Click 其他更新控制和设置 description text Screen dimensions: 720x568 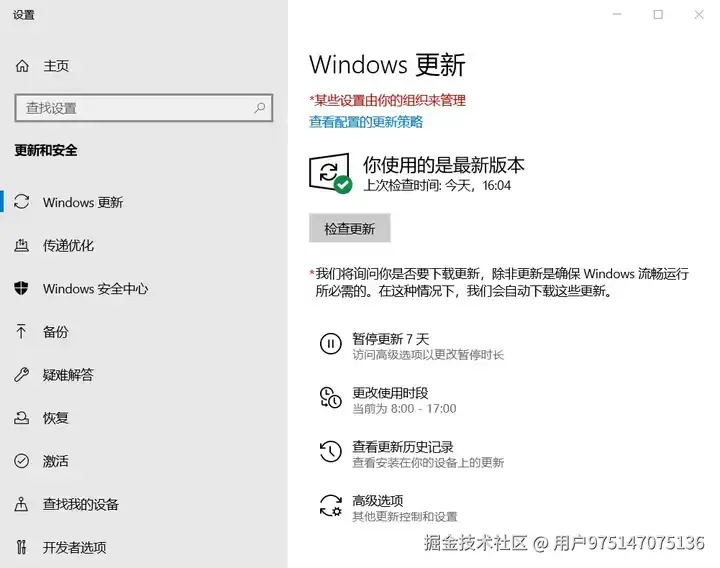pos(405,517)
